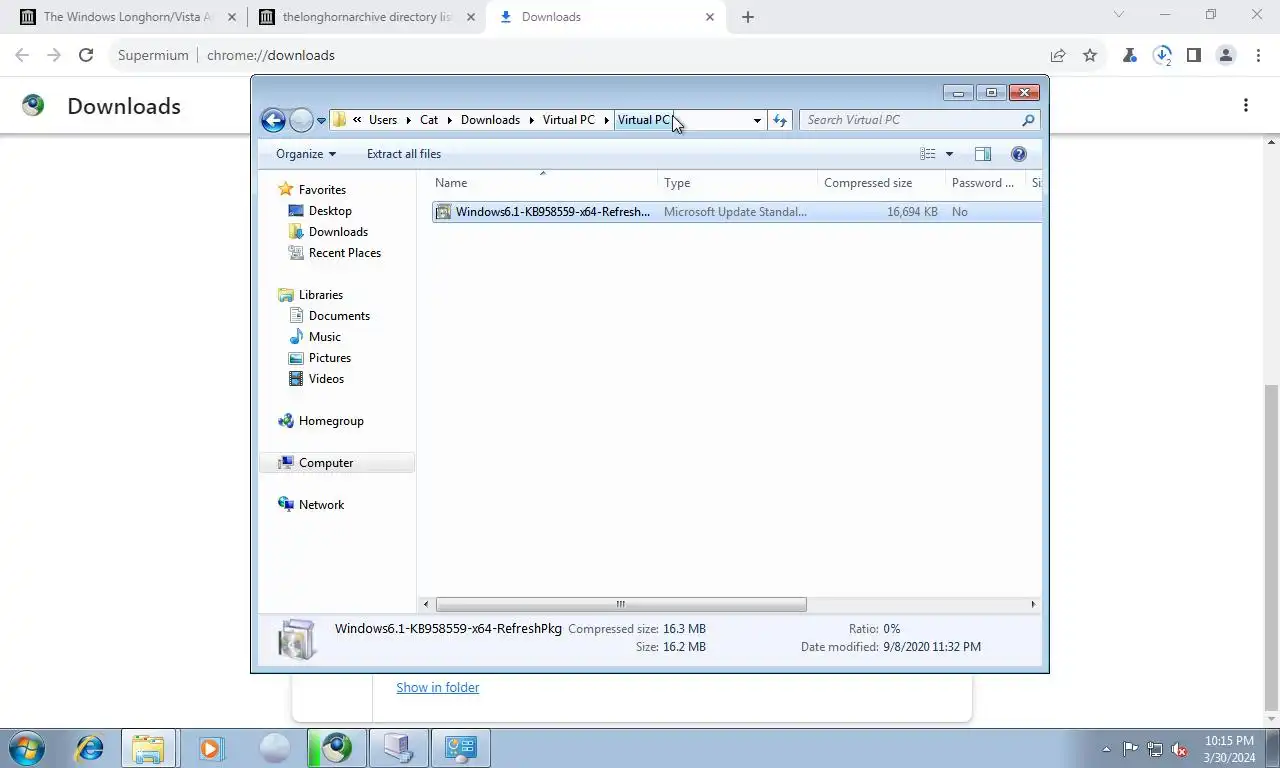The image size is (1280, 768).
Task: Click the horizontal scrollbar thumb
Action: click(620, 604)
